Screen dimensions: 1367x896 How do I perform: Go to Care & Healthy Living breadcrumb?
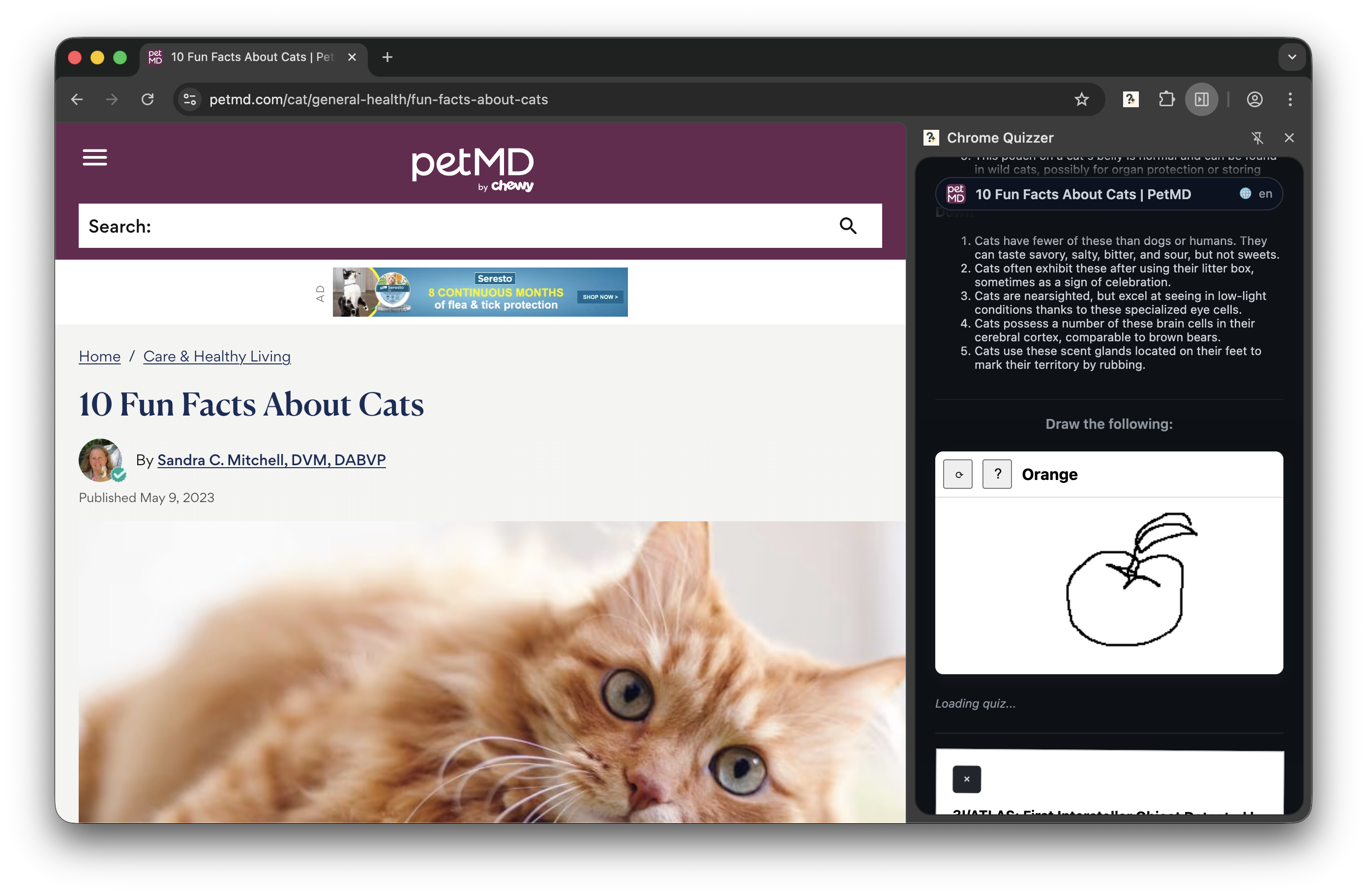click(x=217, y=356)
